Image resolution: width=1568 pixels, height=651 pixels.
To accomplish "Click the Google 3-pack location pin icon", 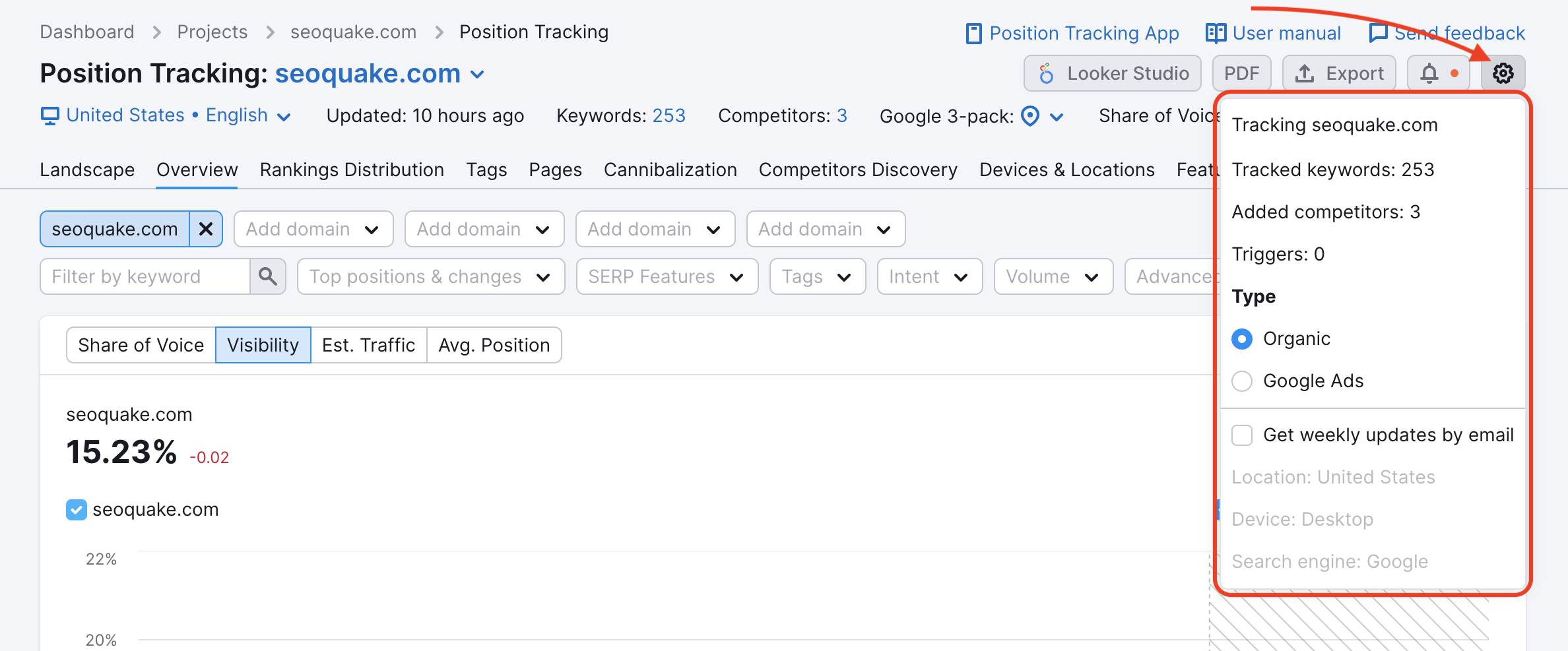I will [1030, 116].
